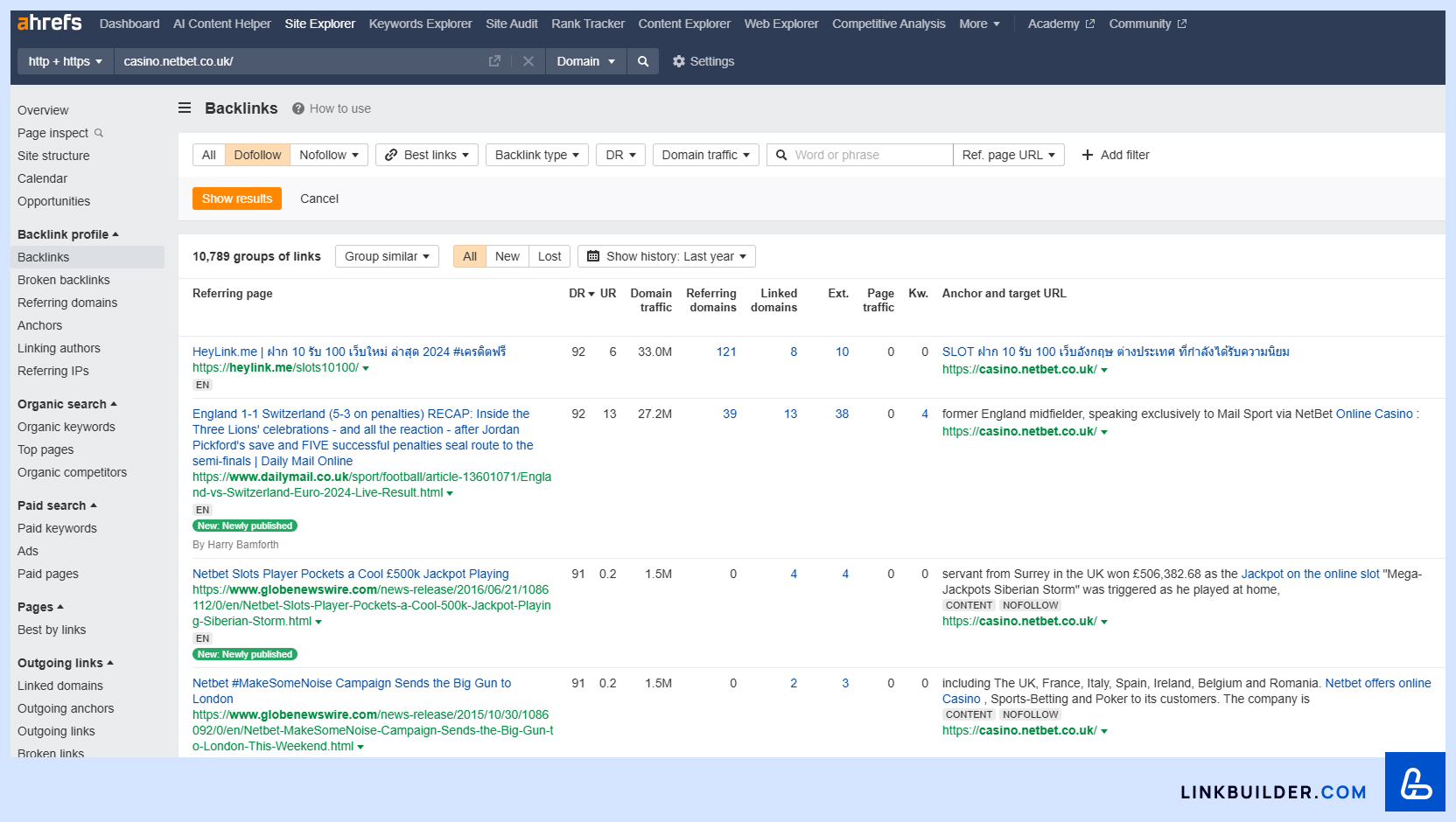Image resolution: width=1456 pixels, height=822 pixels.
Task: Click the magnifier search button
Action: pos(643,61)
